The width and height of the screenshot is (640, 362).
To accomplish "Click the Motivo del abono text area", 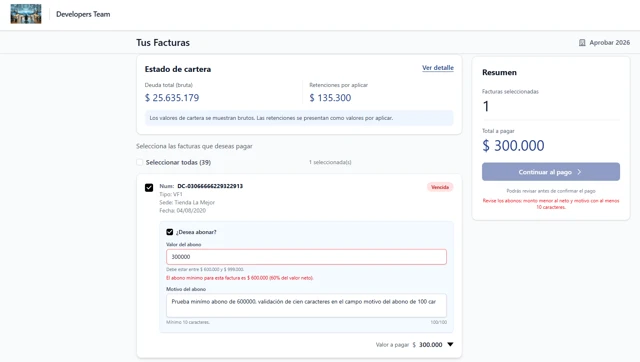I will pos(306,305).
